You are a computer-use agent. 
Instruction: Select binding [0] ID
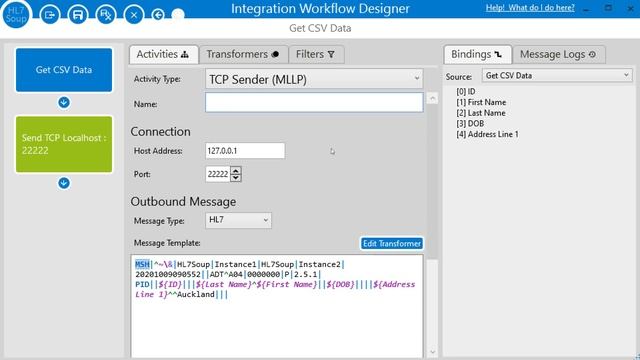[466, 91]
